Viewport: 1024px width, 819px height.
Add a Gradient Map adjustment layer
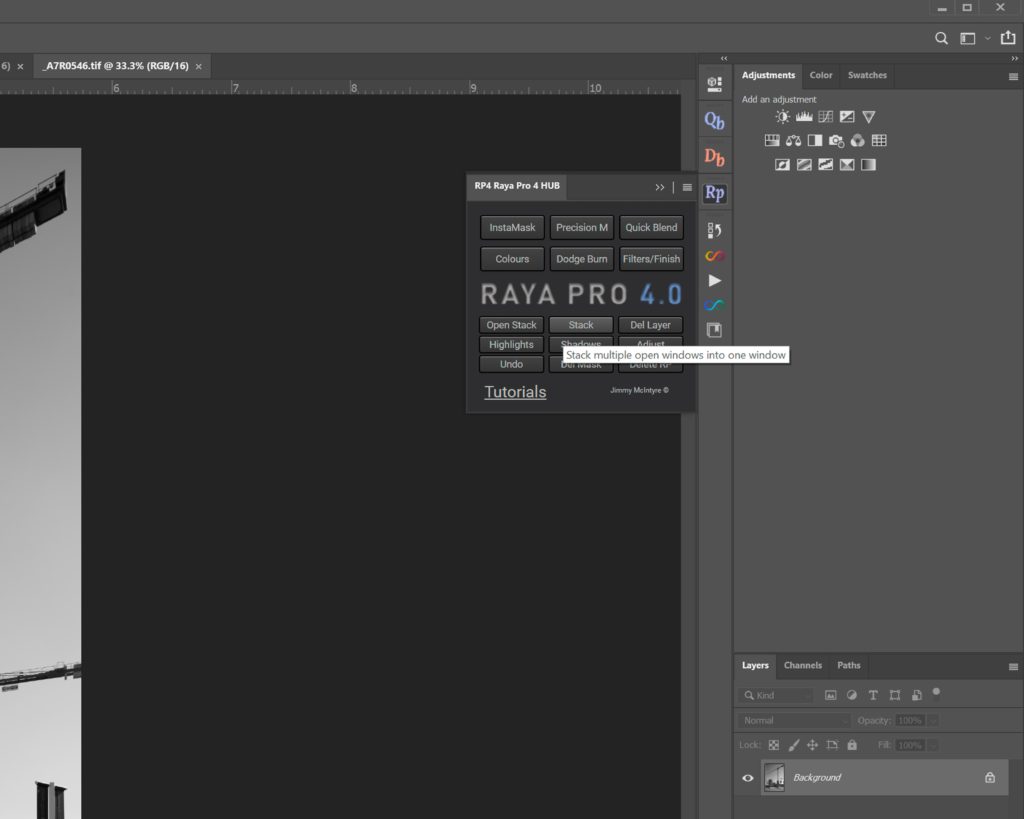pyautogui.click(x=869, y=165)
